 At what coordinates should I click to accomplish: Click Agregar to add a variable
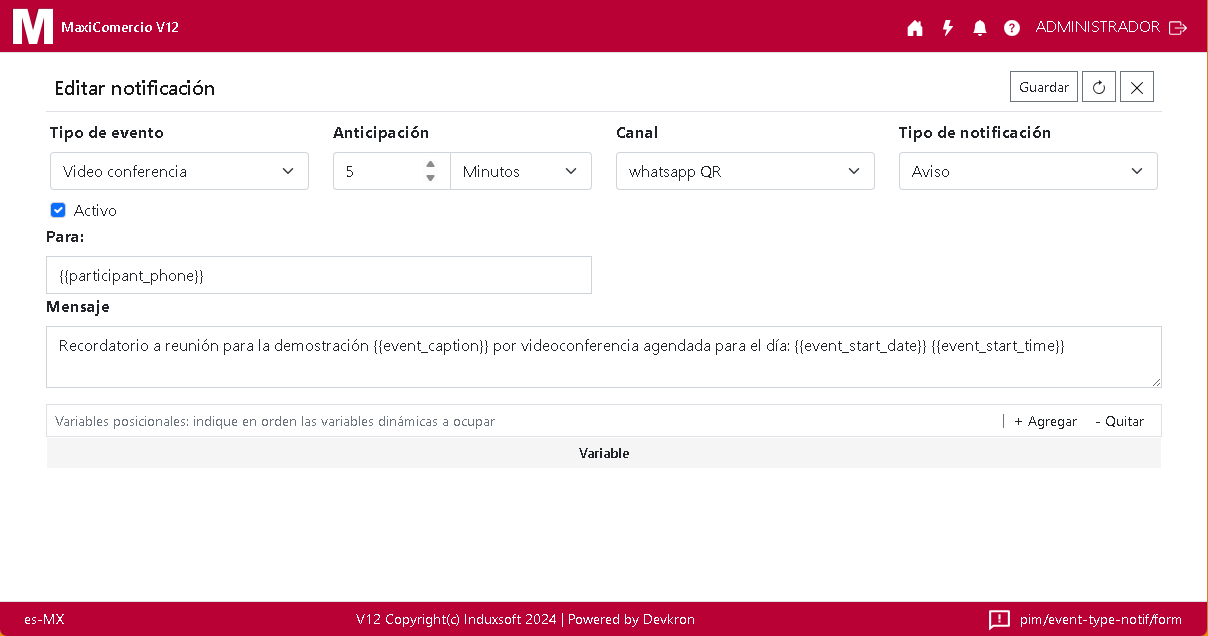[1045, 421]
